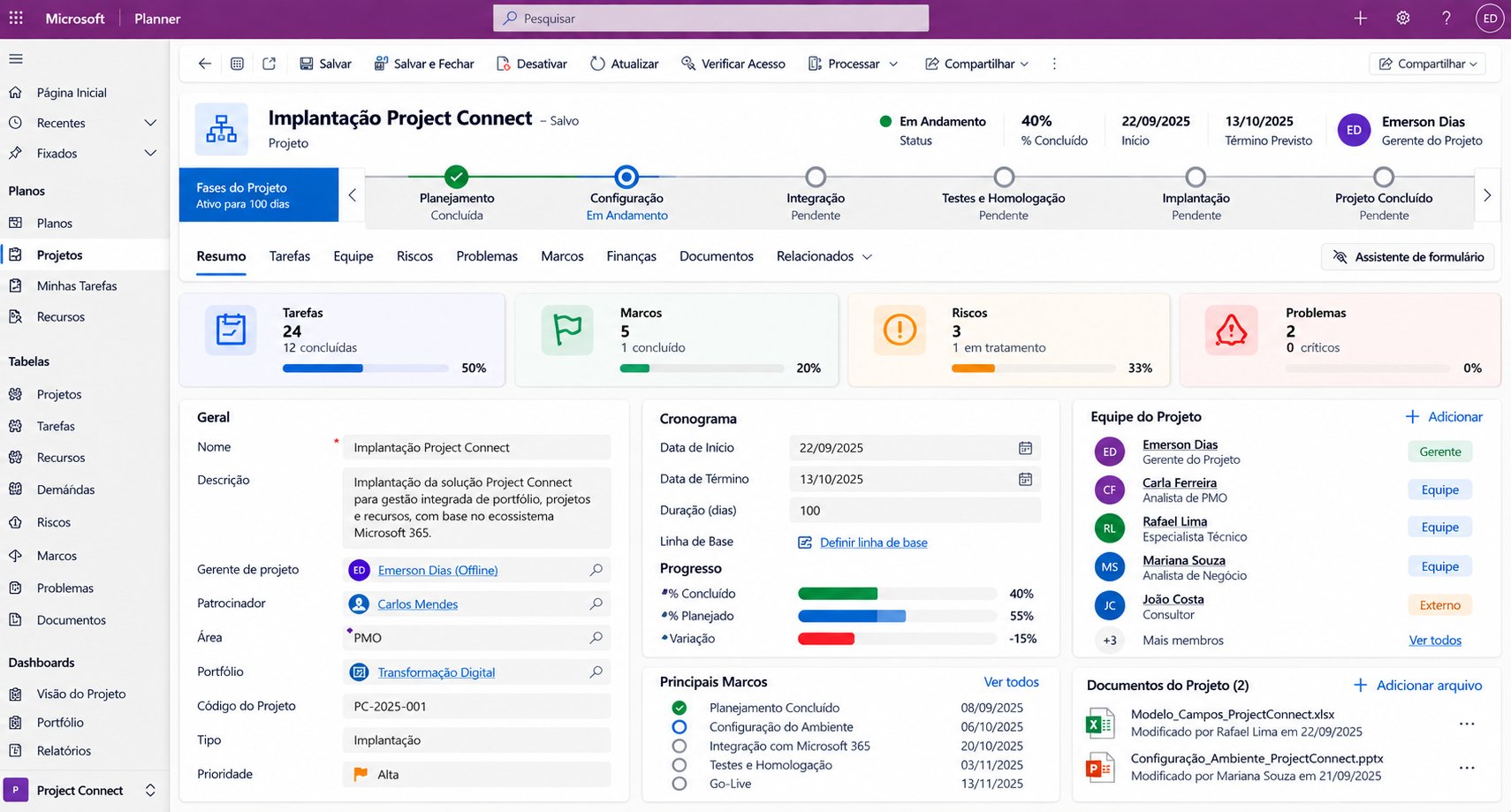Open record in new window icon
Image resolution: width=1511 pixels, height=812 pixels.
(x=270, y=64)
